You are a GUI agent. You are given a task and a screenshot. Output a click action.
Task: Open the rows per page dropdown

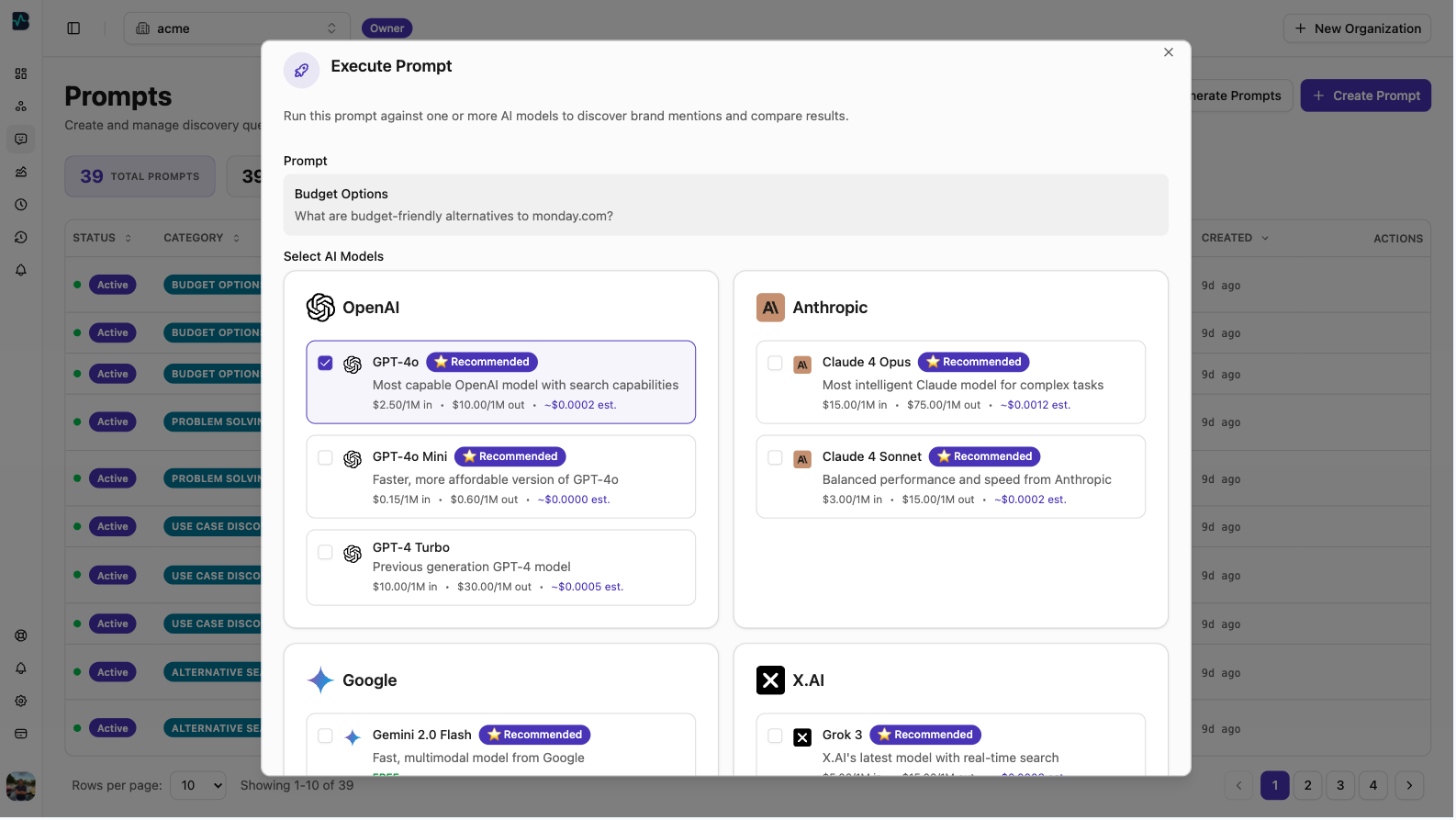point(198,786)
